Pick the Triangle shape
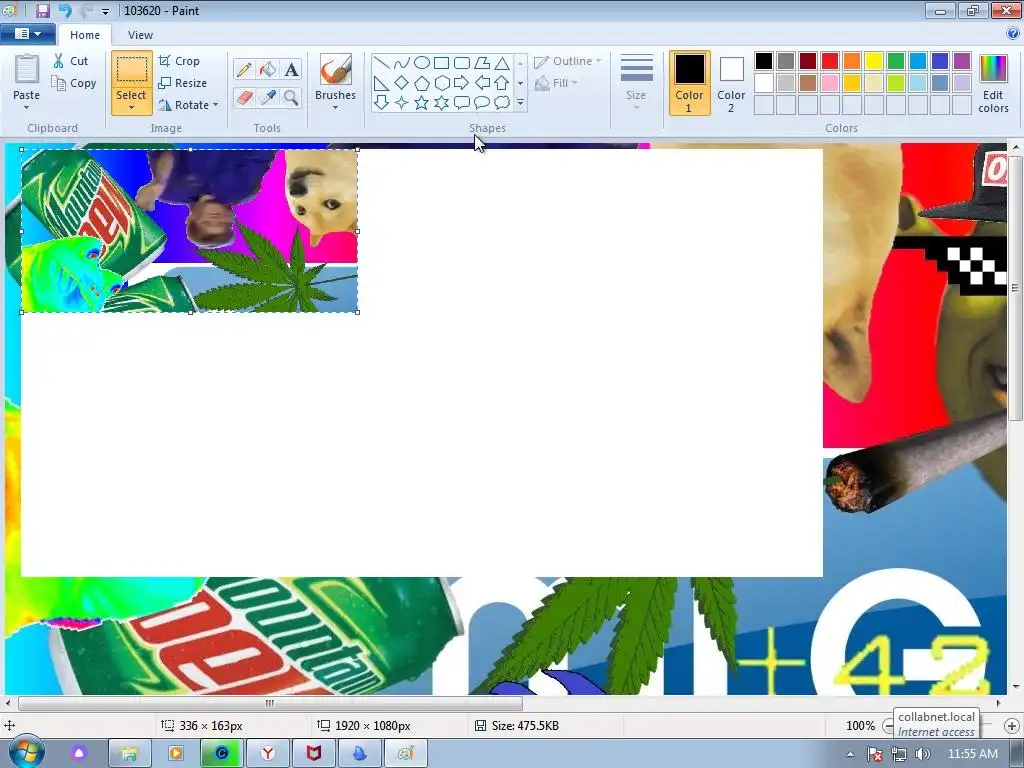Screen dimensions: 1024x768 [502, 63]
